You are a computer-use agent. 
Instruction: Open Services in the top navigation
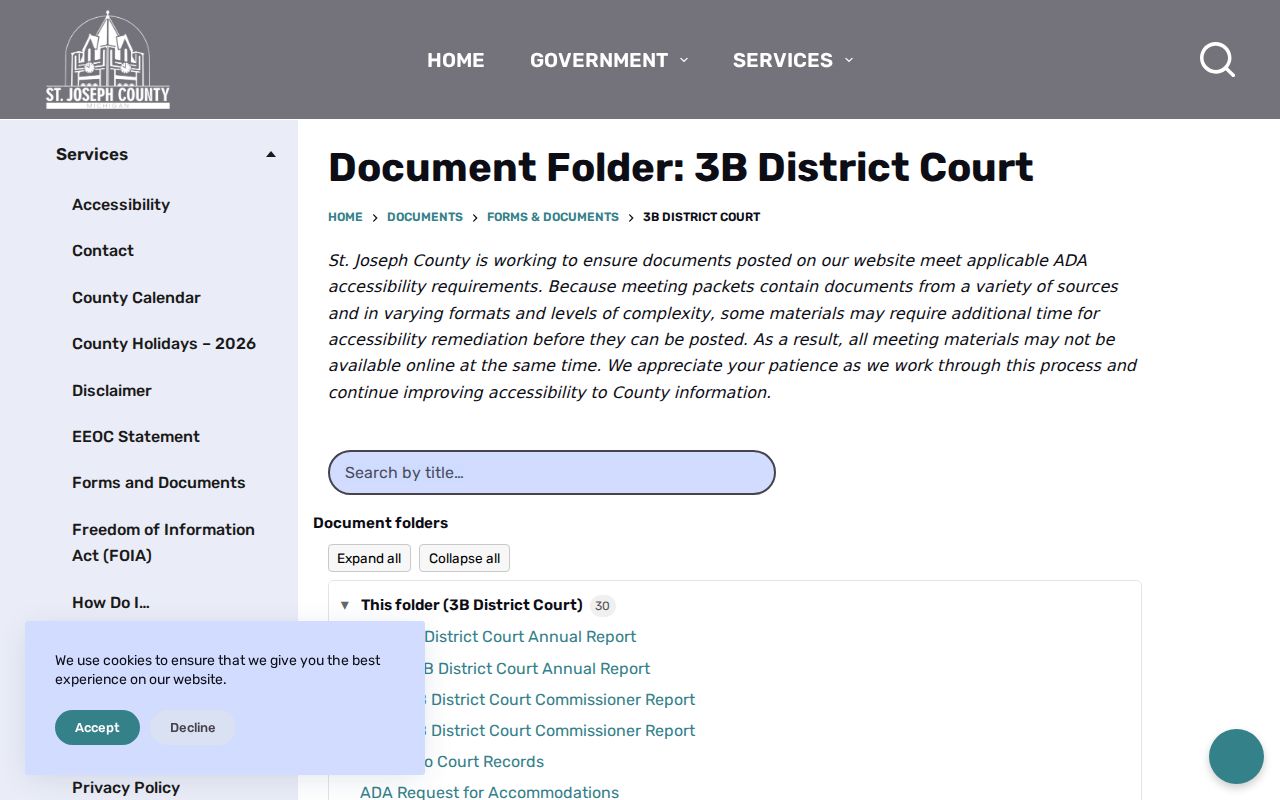click(x=783, y=60)
